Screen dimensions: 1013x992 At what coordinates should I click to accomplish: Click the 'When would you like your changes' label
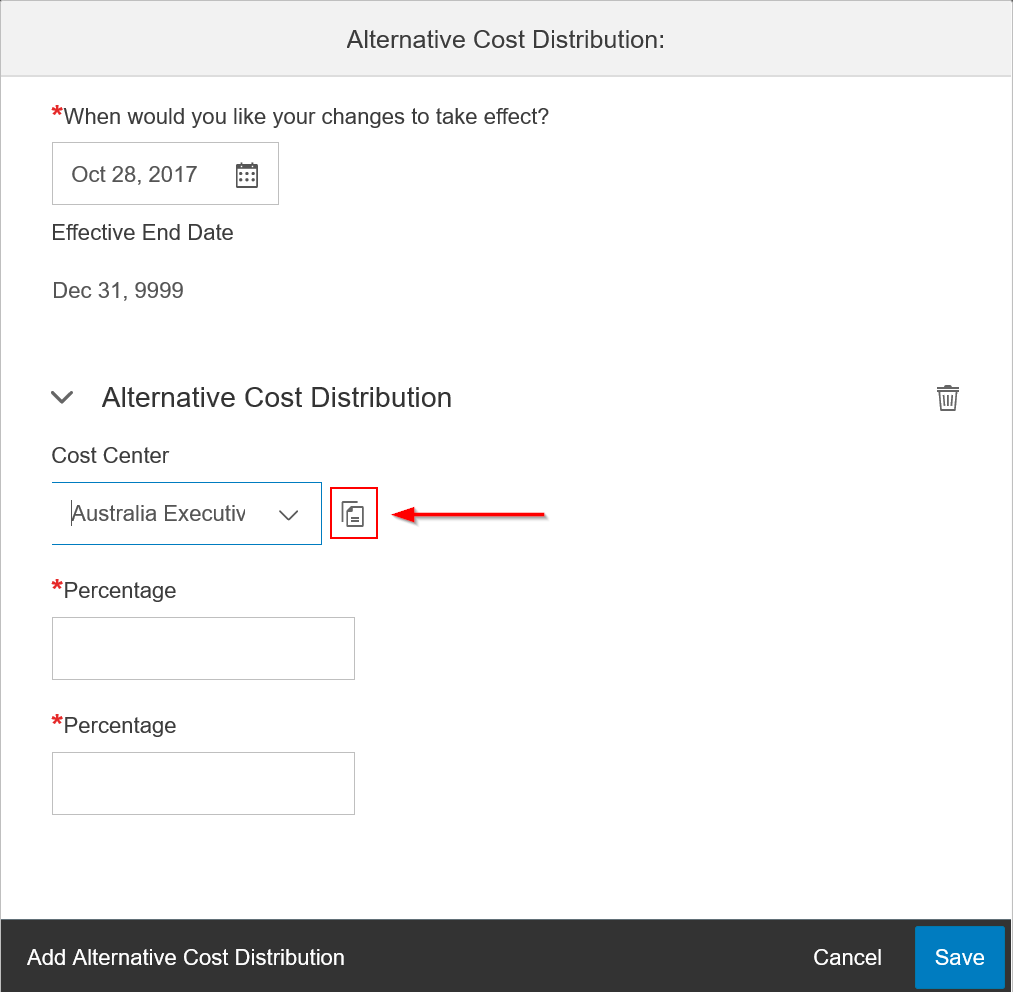pyautogui.click(x=300, y=116)
